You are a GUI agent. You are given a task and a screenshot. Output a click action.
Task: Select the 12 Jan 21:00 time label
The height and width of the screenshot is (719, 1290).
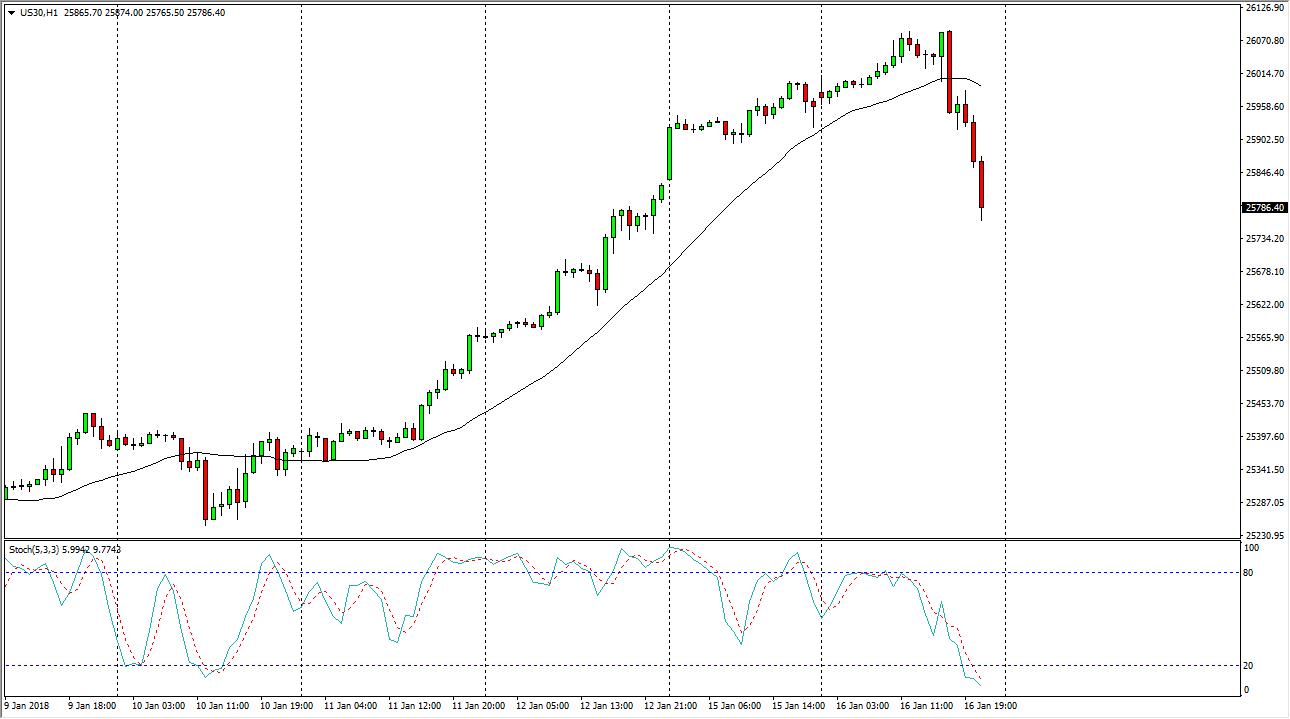[x=669, y=706]
